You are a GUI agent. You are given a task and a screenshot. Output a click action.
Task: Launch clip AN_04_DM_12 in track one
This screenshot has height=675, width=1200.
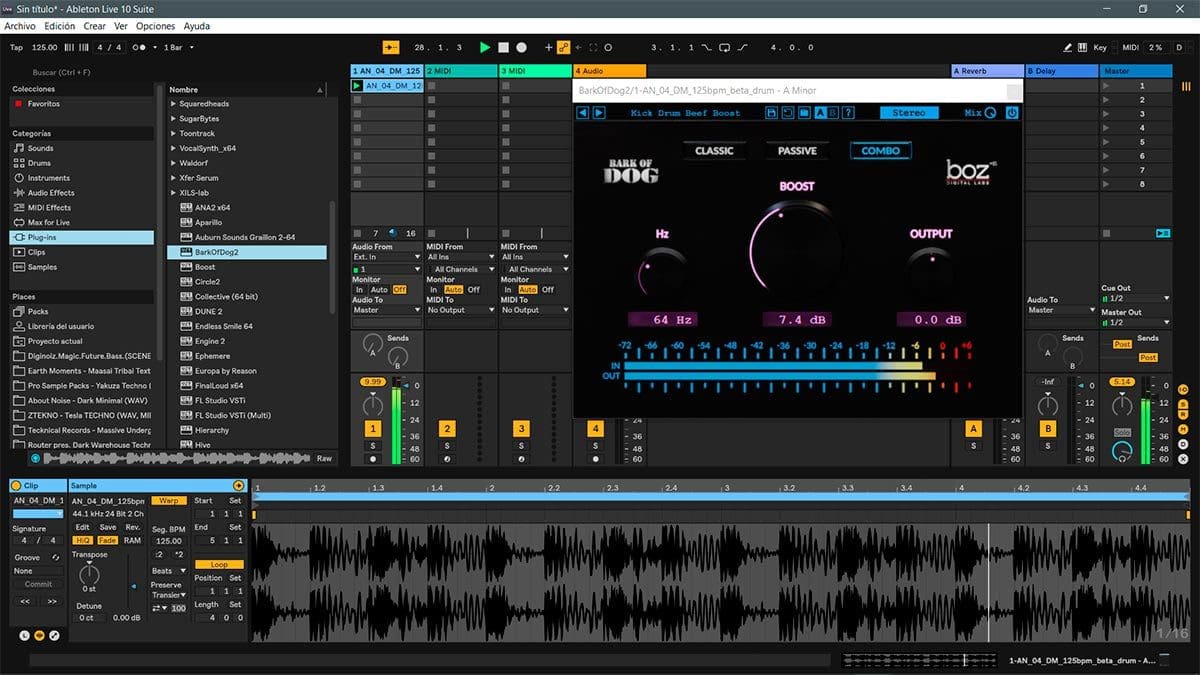click(357, 86)
